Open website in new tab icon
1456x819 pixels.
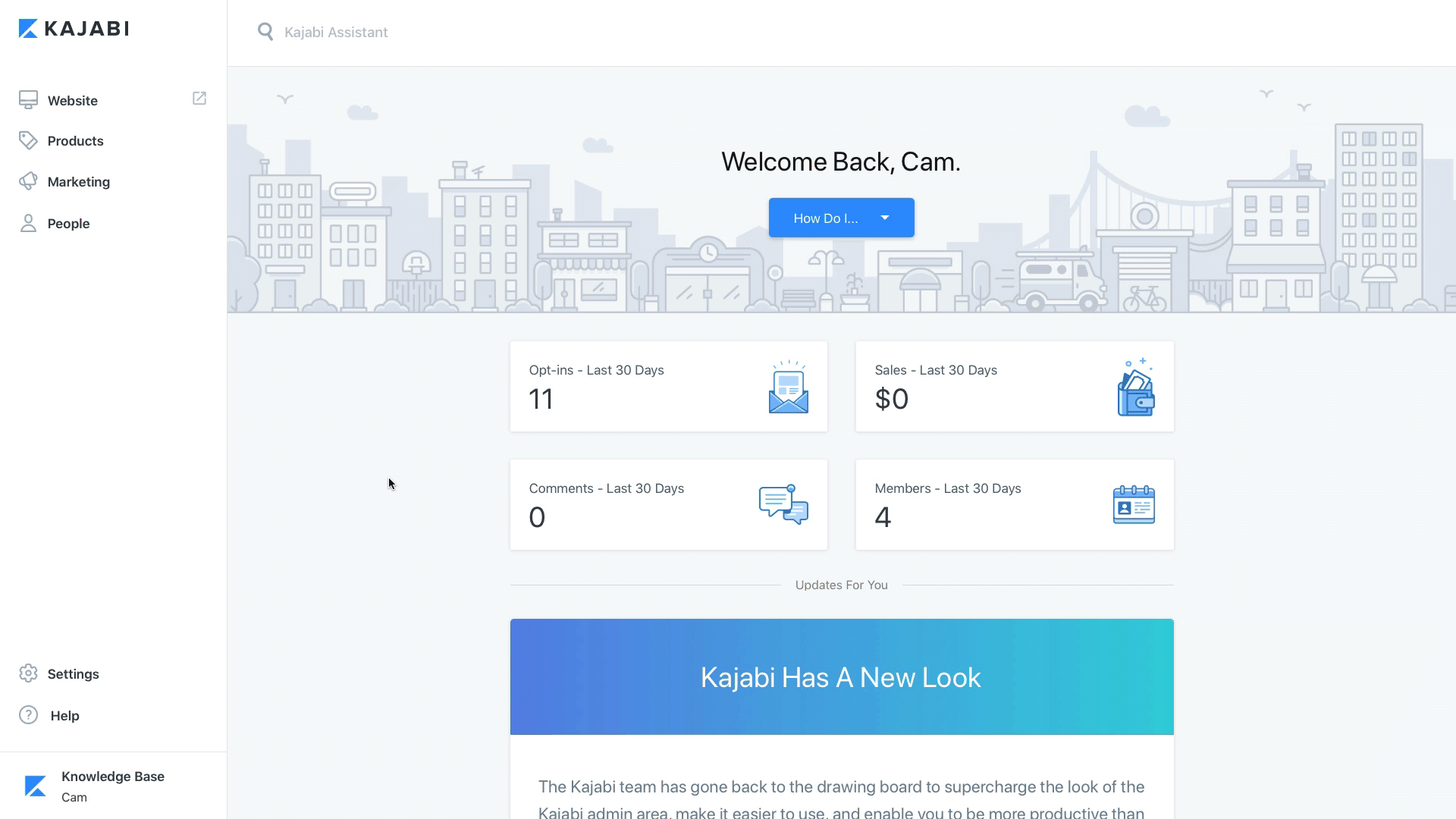pos(199,99)
